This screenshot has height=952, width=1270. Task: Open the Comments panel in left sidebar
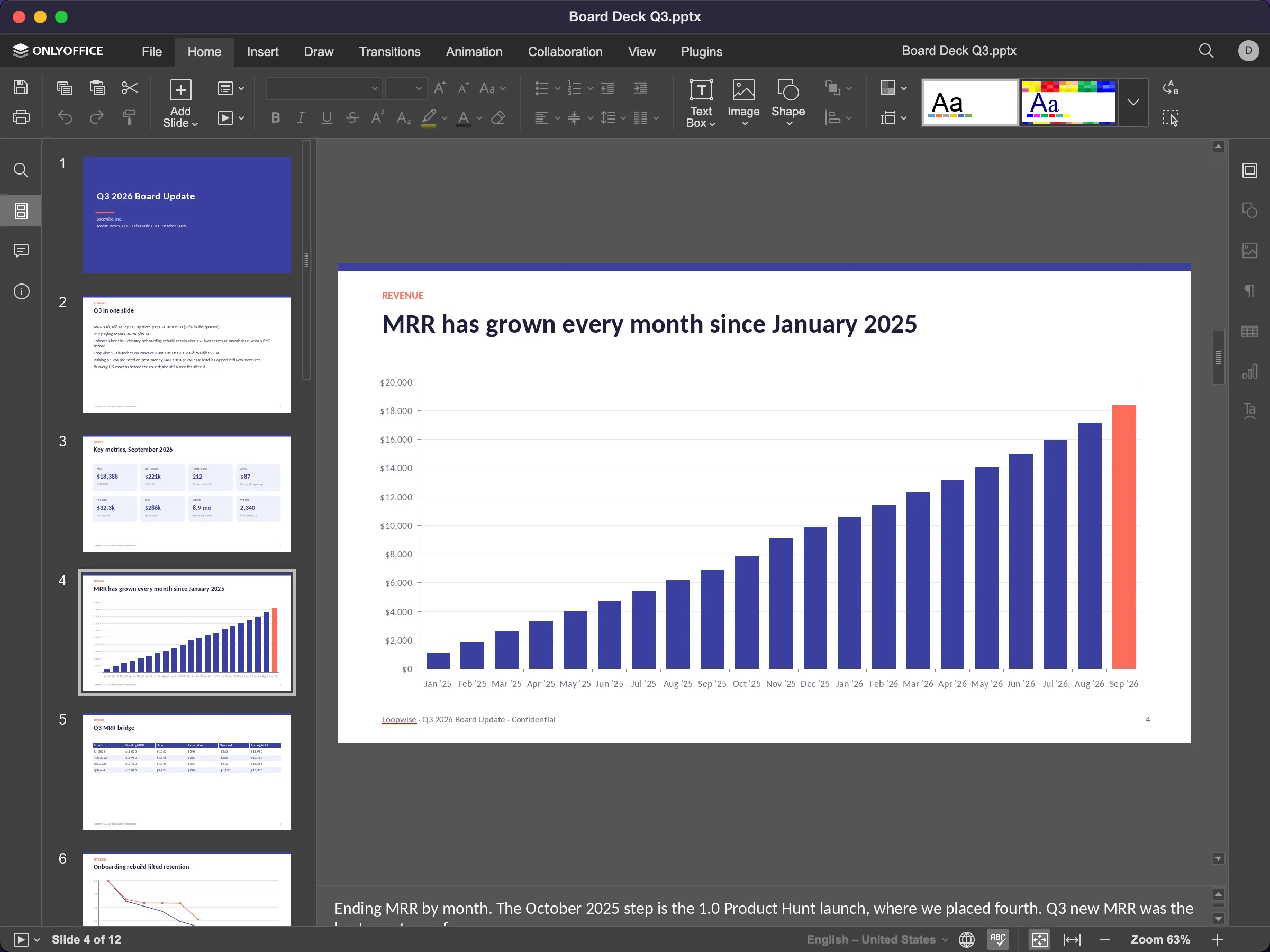pyautogui.click(x=21, y=251)
